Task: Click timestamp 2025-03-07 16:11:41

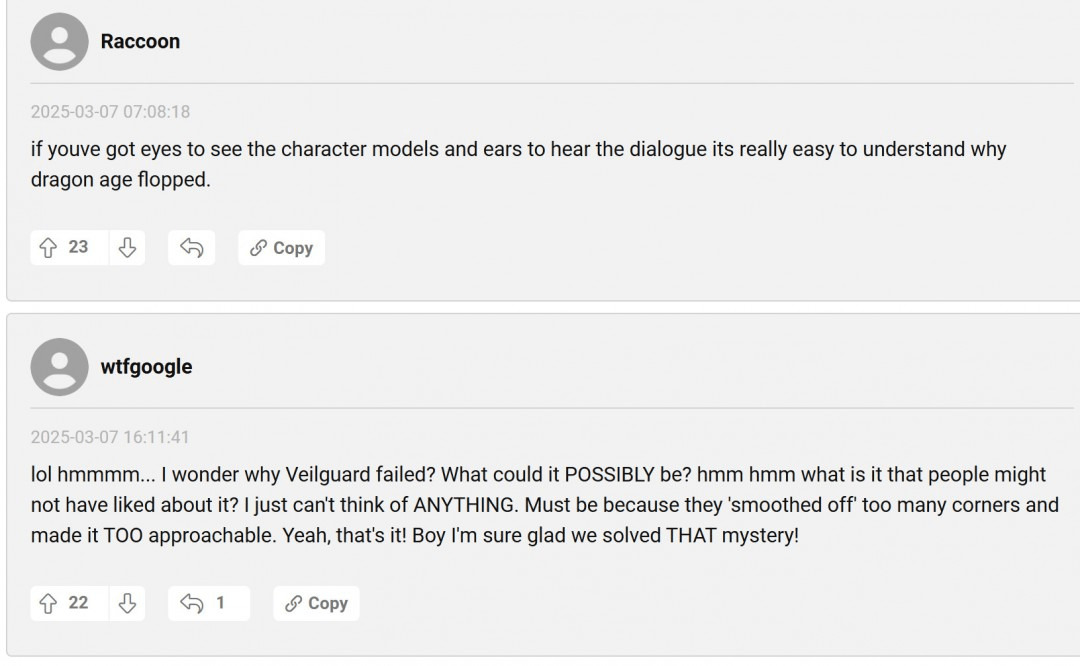Action: click(110, 437)
